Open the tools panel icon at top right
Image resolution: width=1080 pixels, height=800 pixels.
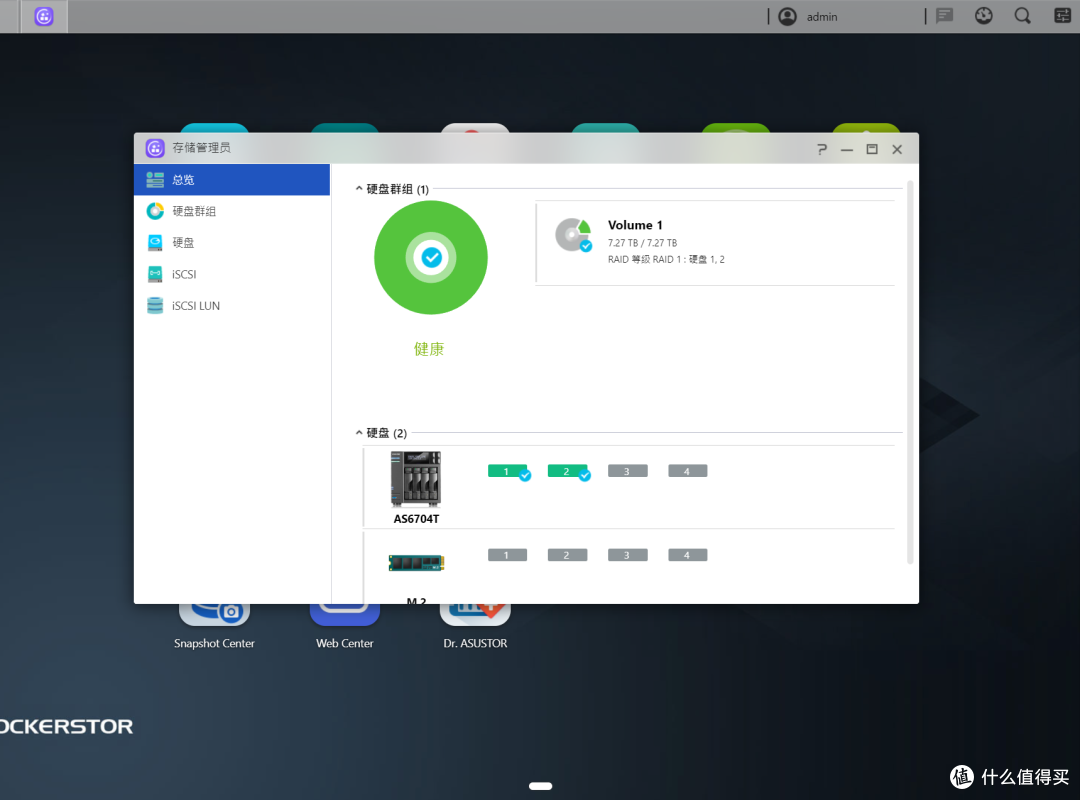[1062, 16]
